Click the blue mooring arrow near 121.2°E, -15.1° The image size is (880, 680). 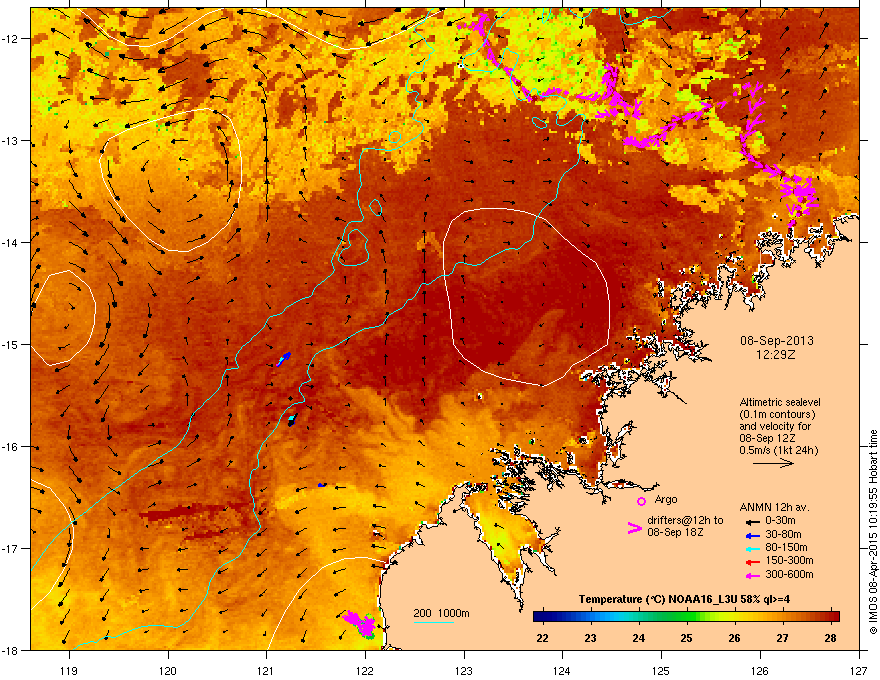(283, 359)
